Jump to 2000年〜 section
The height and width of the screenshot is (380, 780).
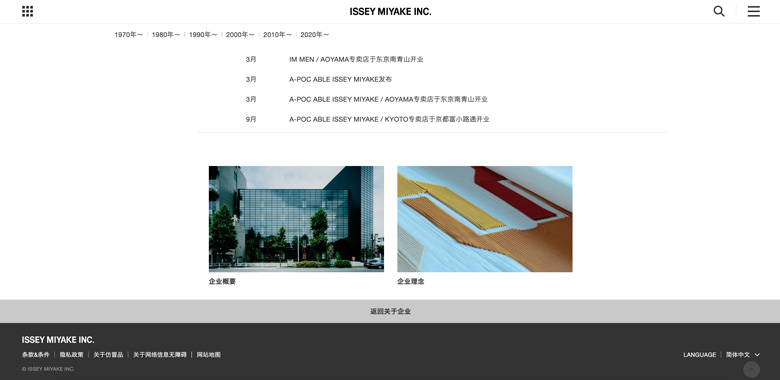240,35
